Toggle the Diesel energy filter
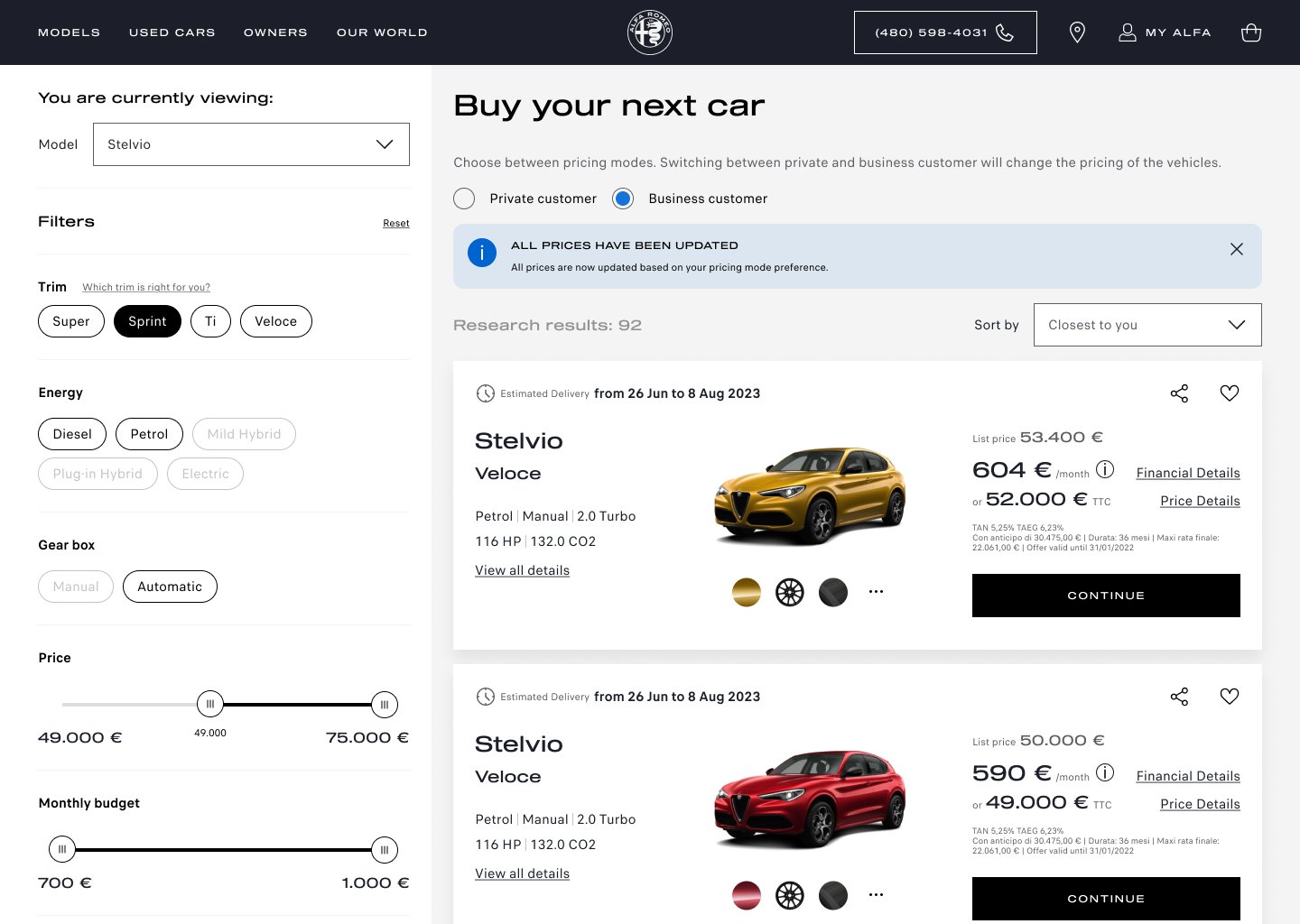 pyautogui.click(x=72, y=434)
